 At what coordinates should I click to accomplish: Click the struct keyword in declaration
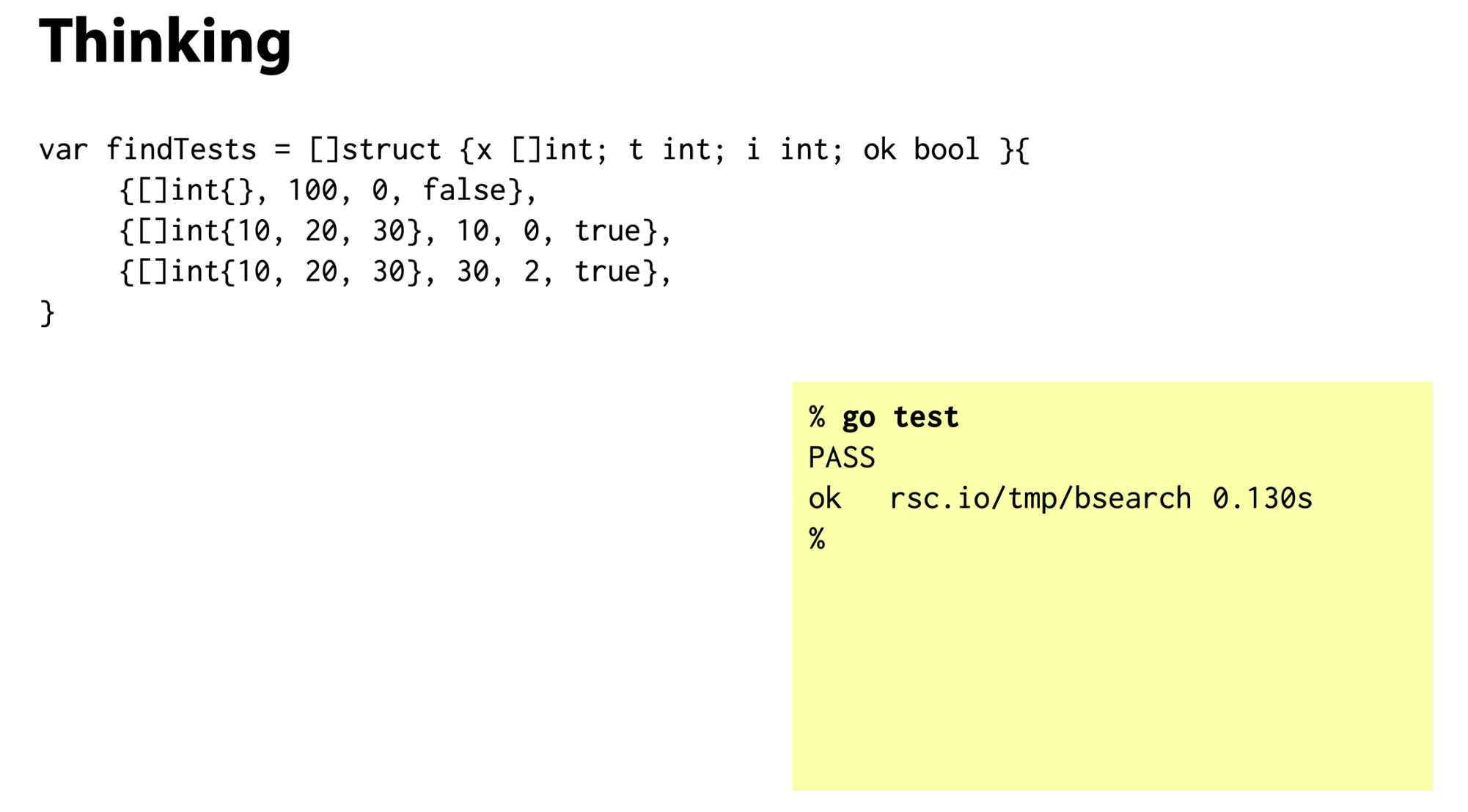coord(392,150)
